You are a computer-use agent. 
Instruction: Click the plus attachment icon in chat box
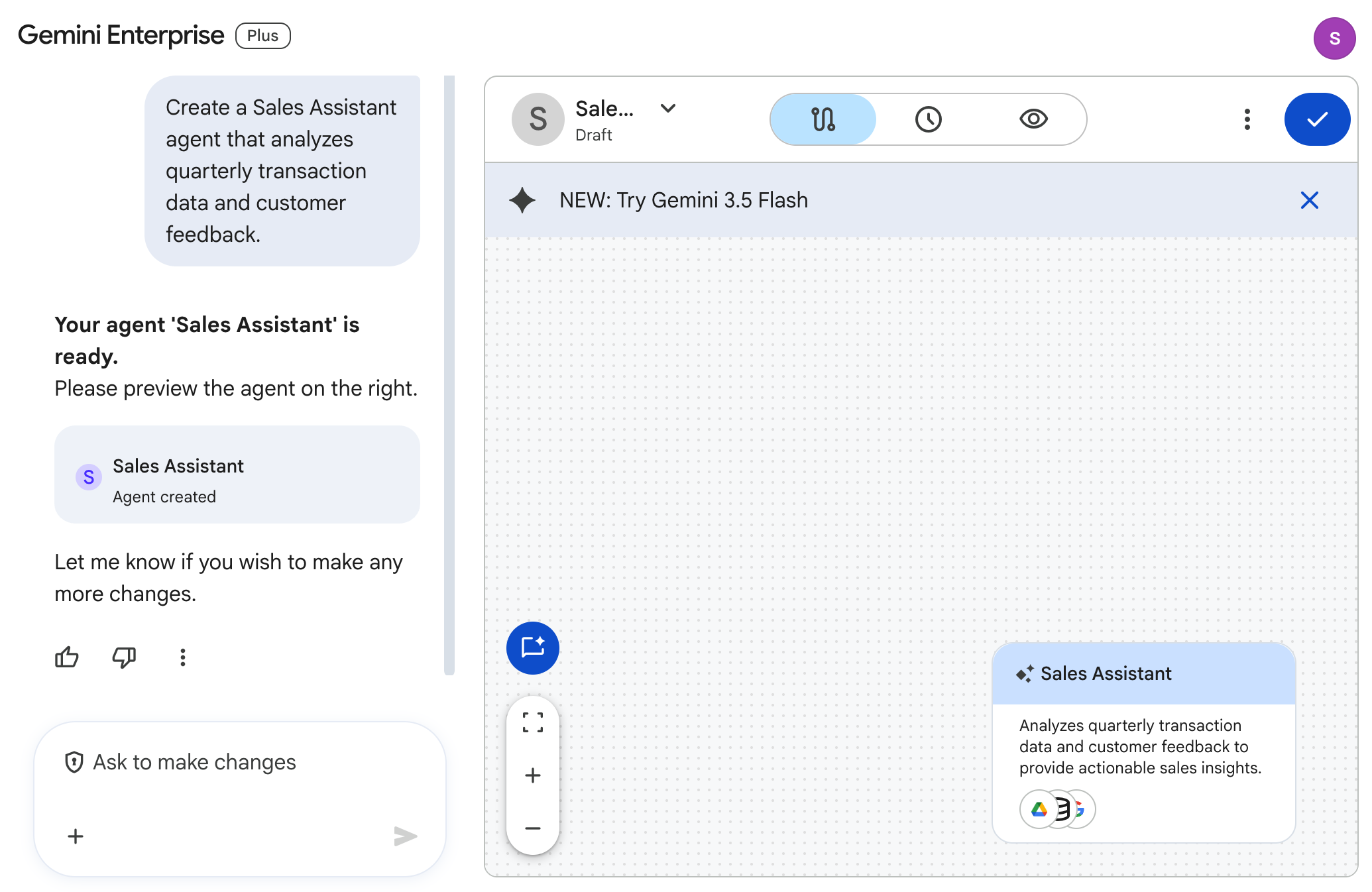[x=76, y=836]
